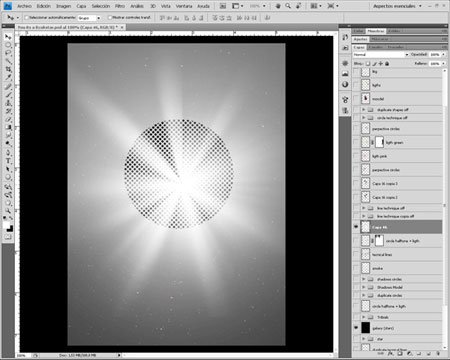
Task: Hide the Capa 46 layer
Action: [x=356, y=227]
